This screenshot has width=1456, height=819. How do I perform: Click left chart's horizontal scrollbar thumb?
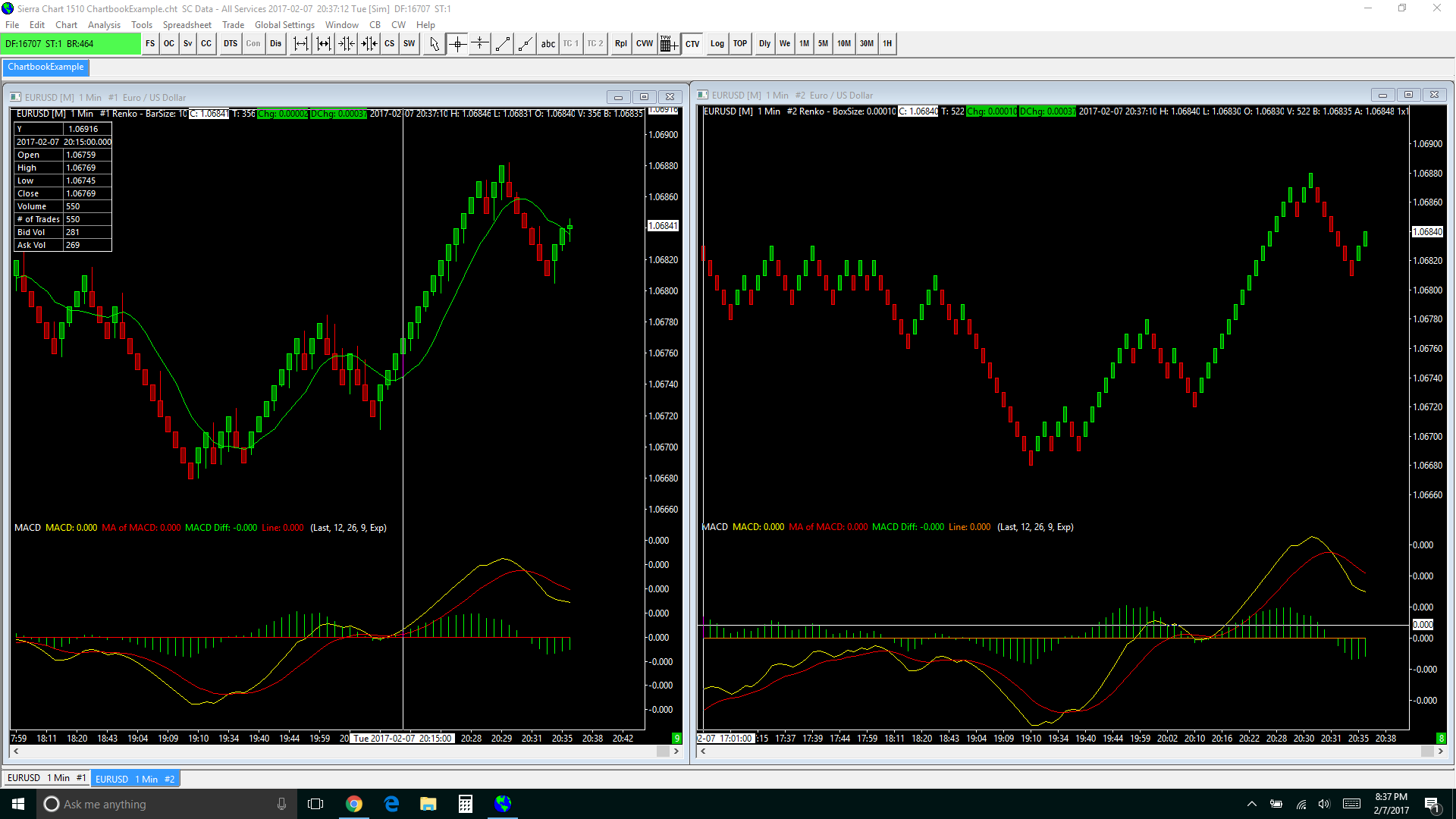[663, 752]
